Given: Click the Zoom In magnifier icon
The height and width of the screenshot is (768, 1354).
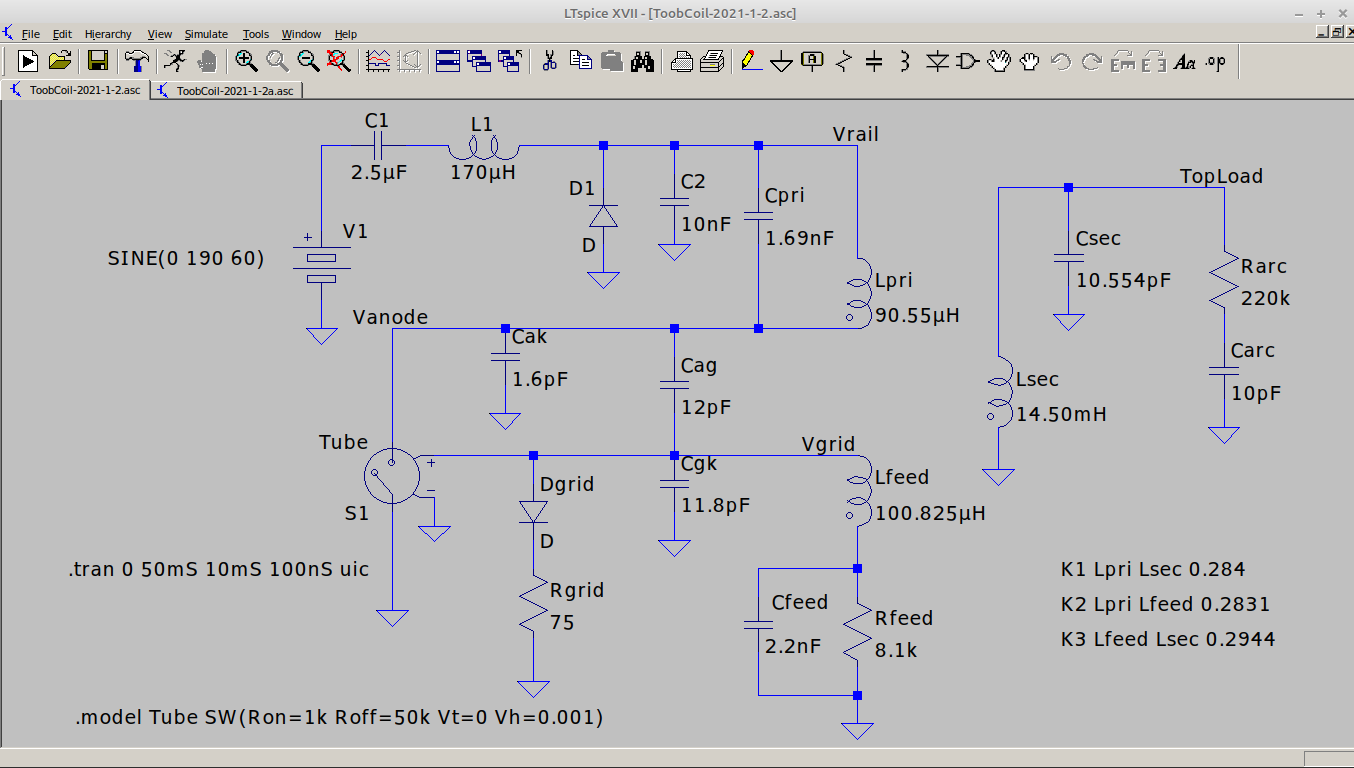Looking at the screenshot, I should pos(246,61).
